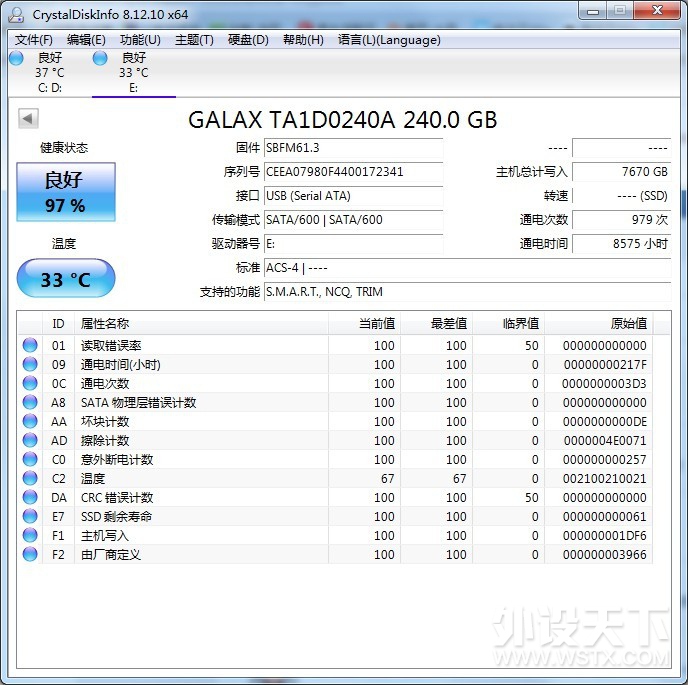Click the ID column header

click(x=58, y=324)
